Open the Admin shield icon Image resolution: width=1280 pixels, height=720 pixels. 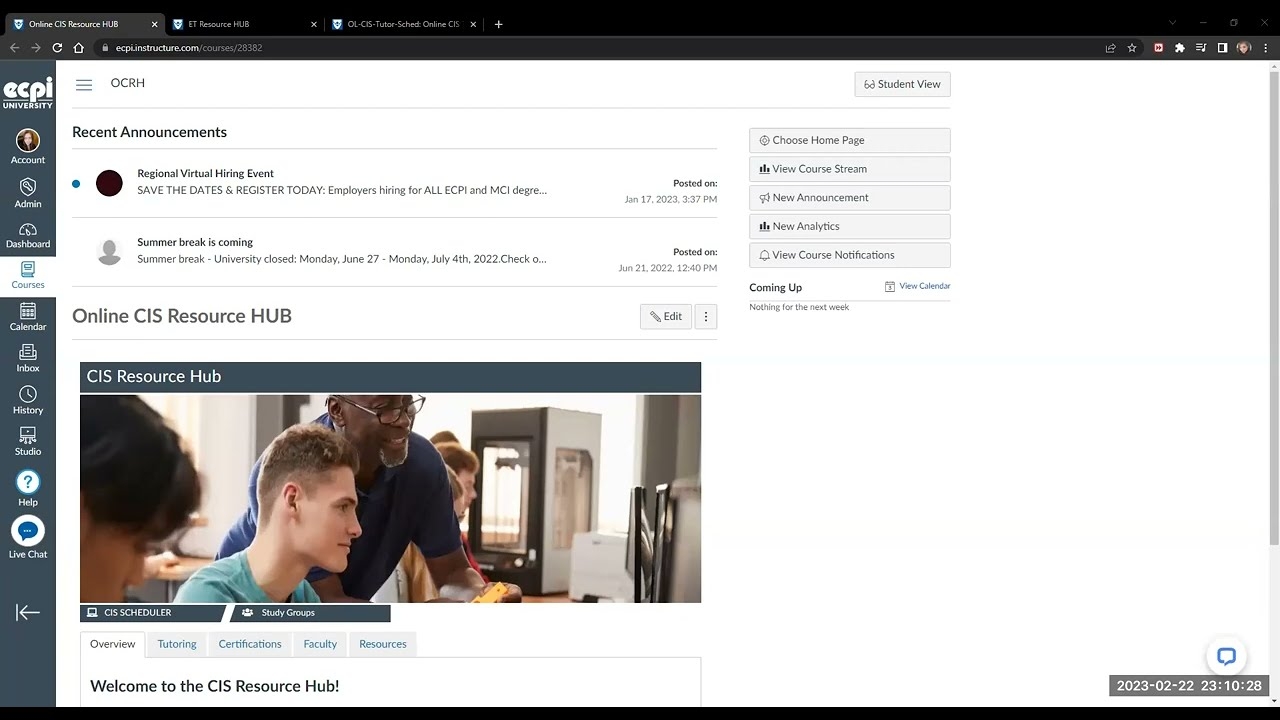click(28, 193)
